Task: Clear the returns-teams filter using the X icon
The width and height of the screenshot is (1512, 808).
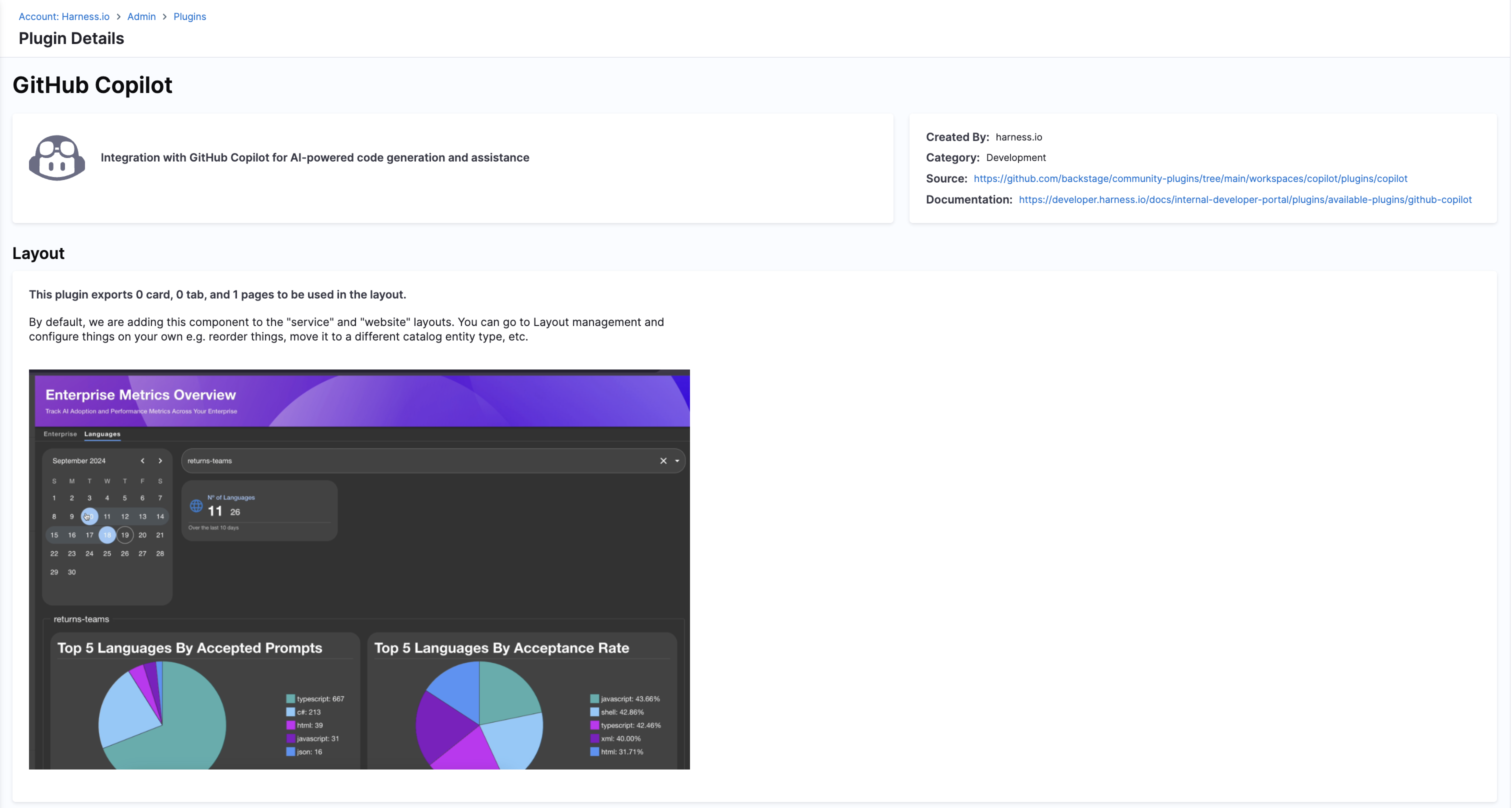Action: (664, 461)
